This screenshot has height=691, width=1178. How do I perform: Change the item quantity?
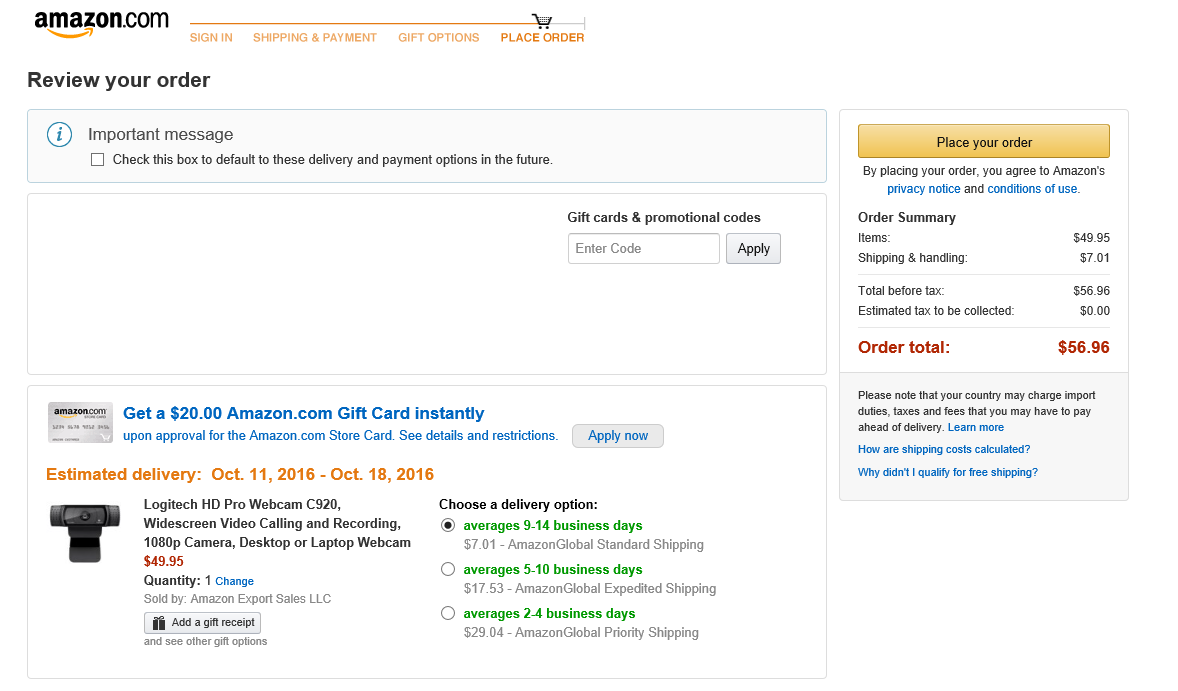click(x=234, y=581)
